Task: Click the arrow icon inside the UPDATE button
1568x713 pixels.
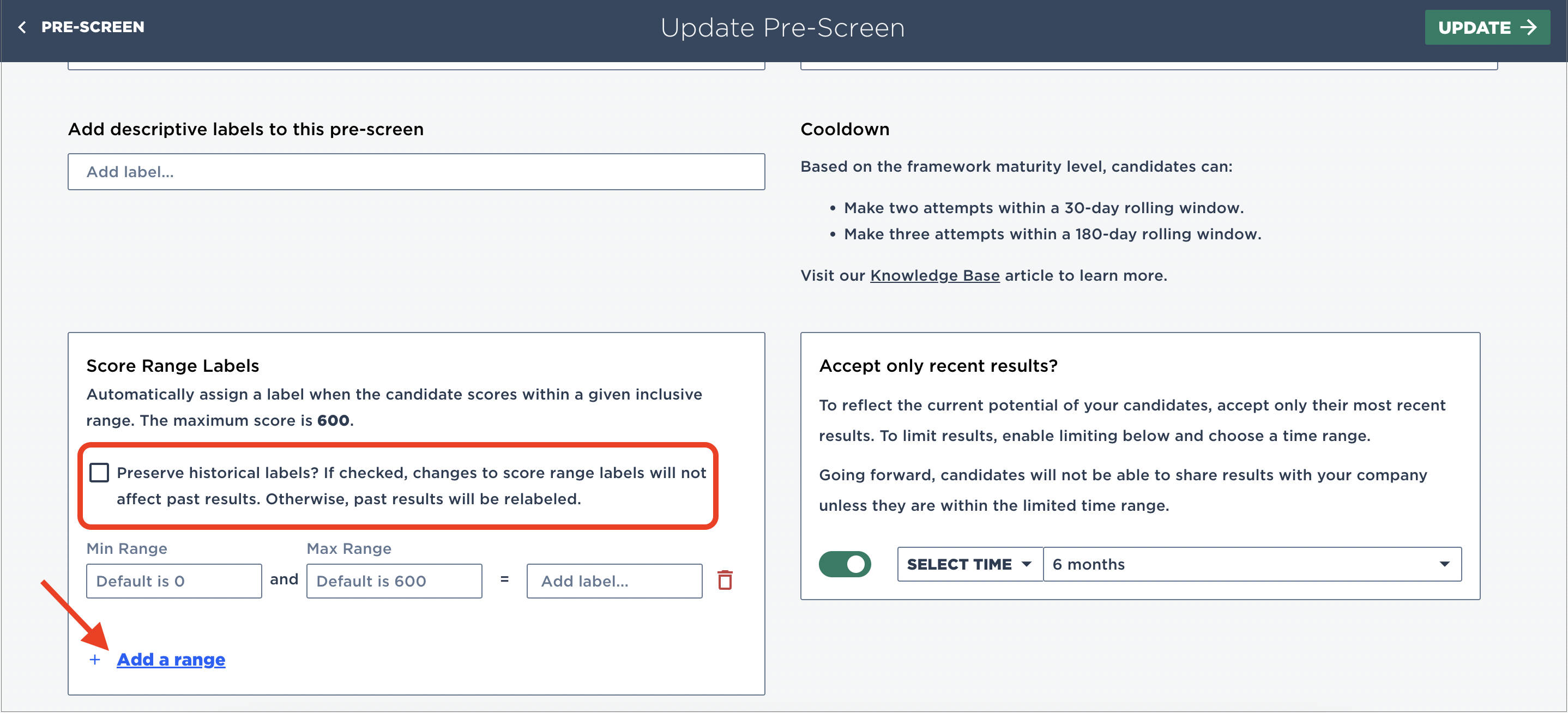Action: click(1530, 27)
